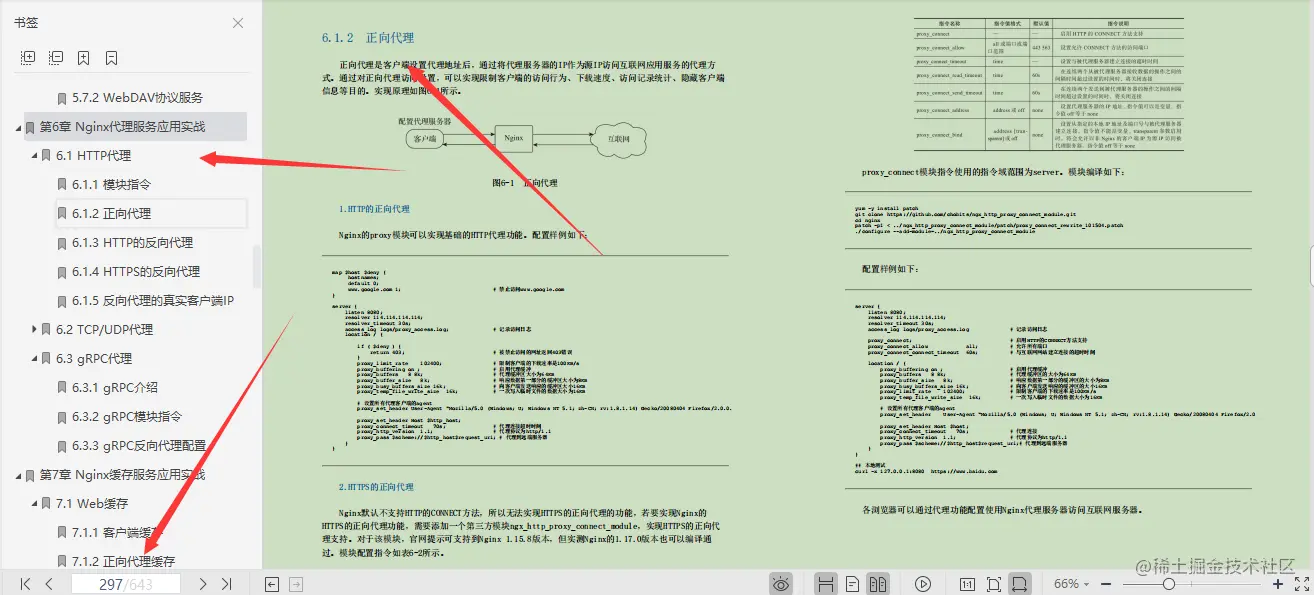The height and width of the screenshot is (595, 1314).
Task: Enable fit-to-width page mode
Action: (x=1022, y=583)
